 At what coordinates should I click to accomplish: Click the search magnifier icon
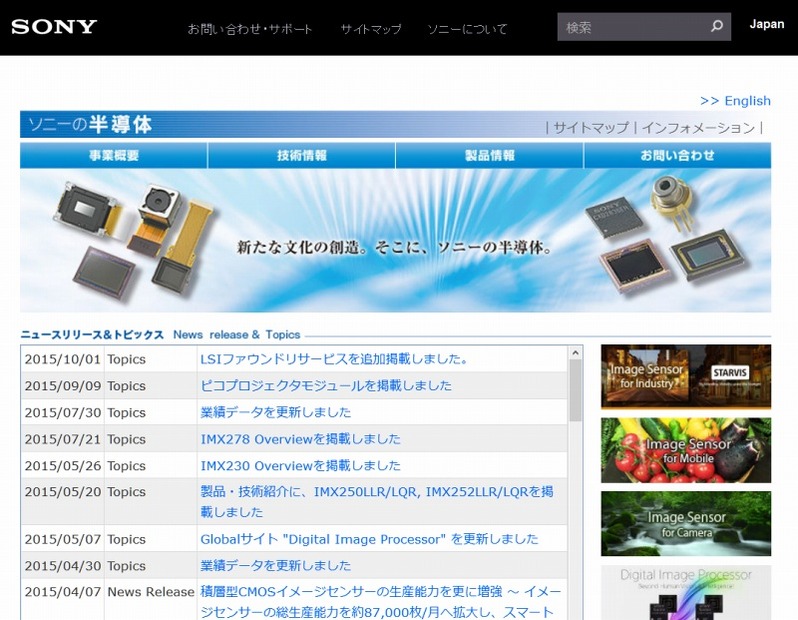(717, 26)
